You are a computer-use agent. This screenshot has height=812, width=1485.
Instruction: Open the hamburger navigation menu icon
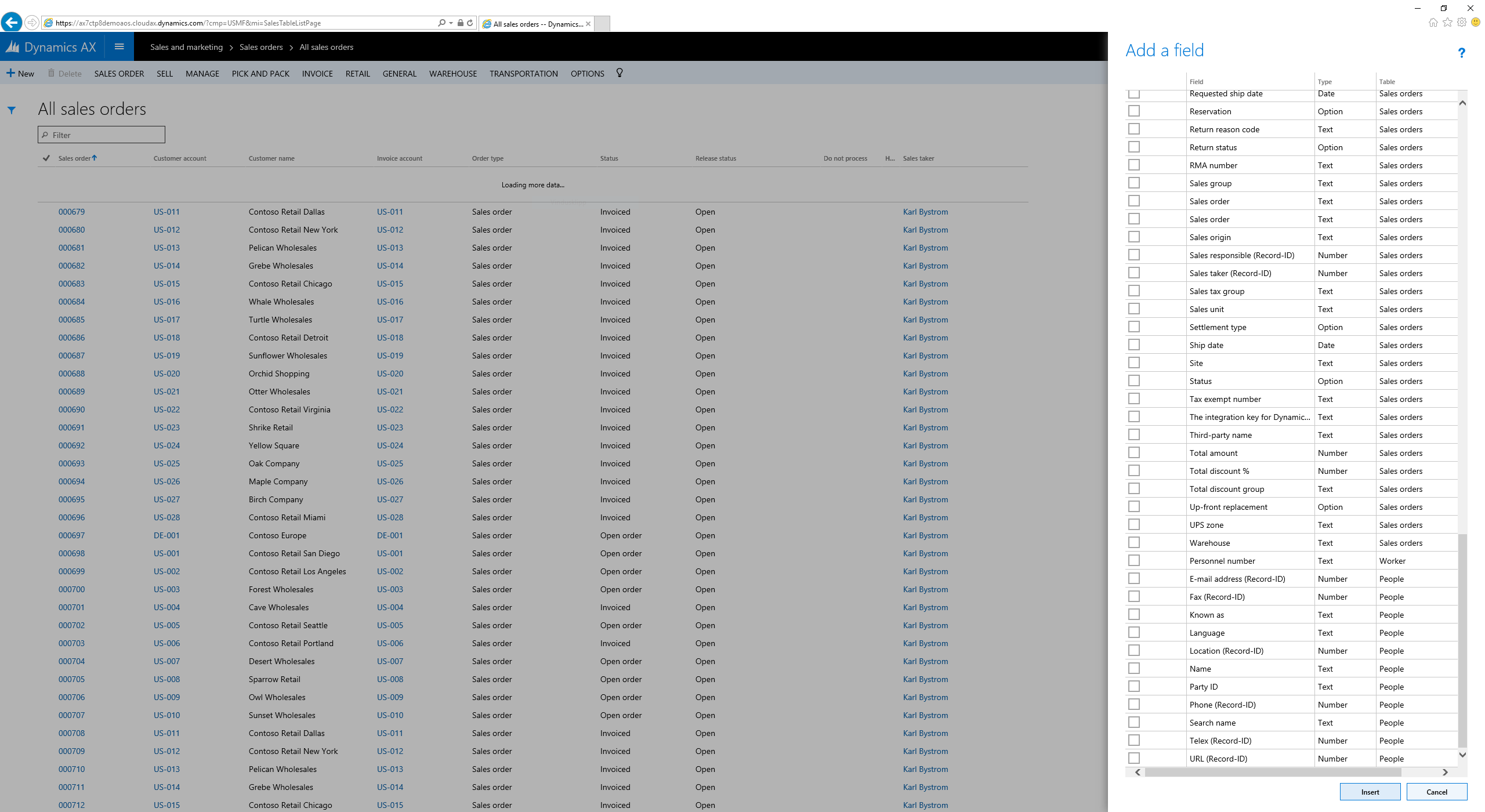coord(119,47)
